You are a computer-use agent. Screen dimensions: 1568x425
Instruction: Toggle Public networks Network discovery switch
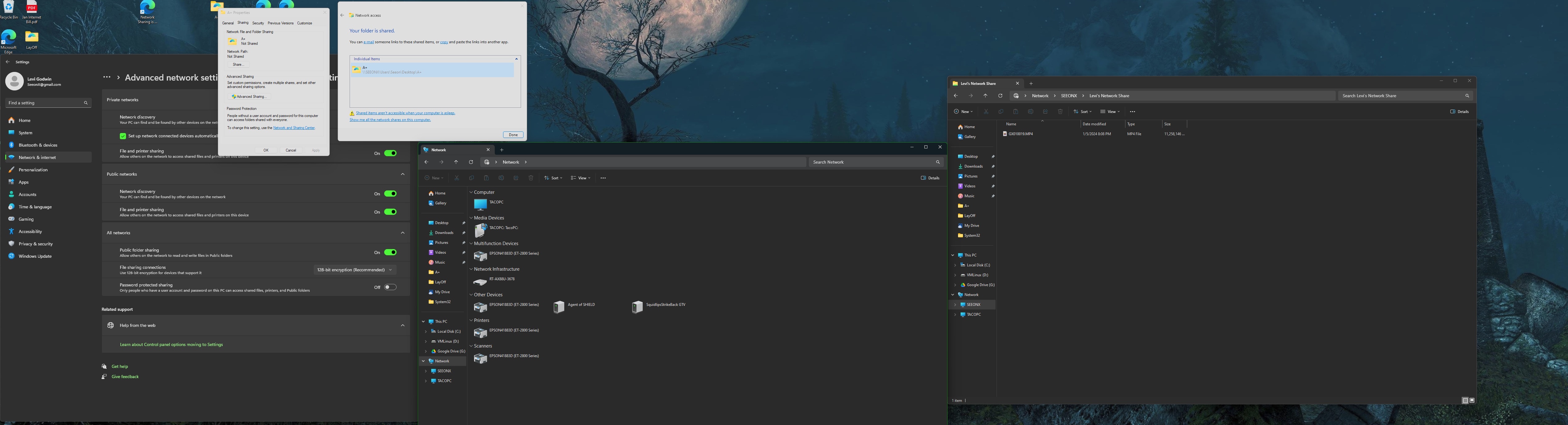tap(390, 194)
